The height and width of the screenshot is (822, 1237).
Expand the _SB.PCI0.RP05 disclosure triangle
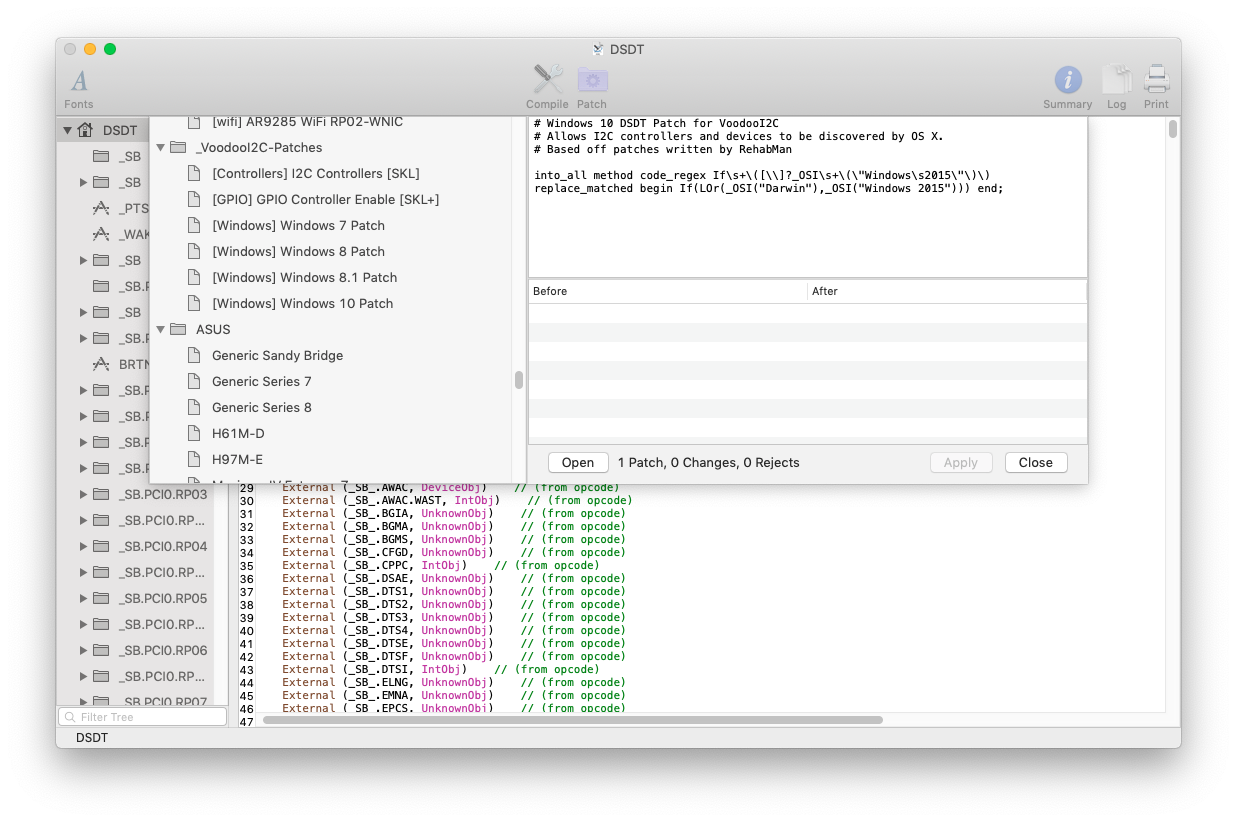[83, 598]
